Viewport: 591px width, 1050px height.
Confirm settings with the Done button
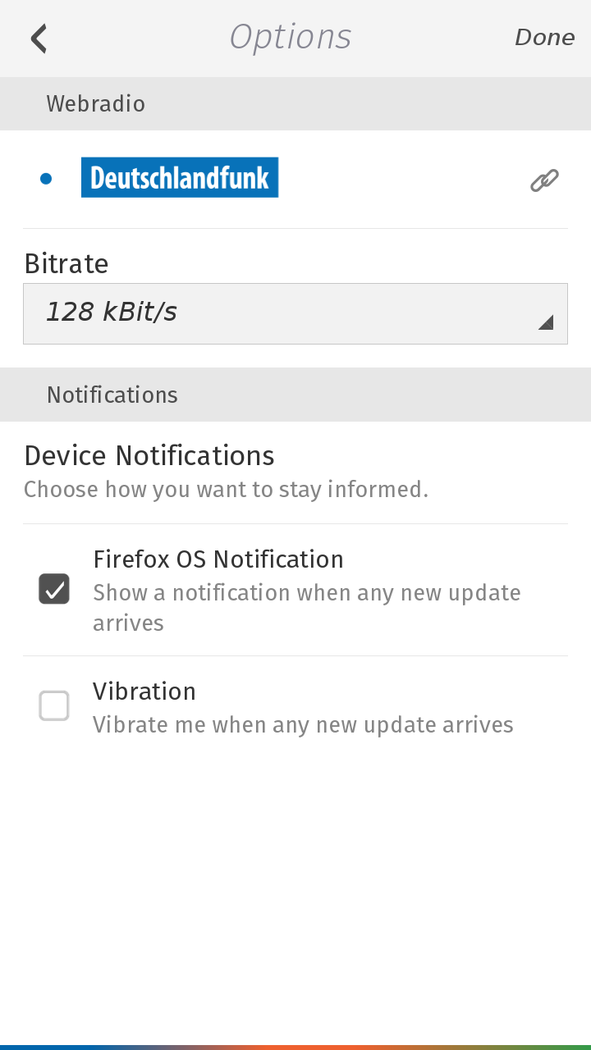point(544,38)
